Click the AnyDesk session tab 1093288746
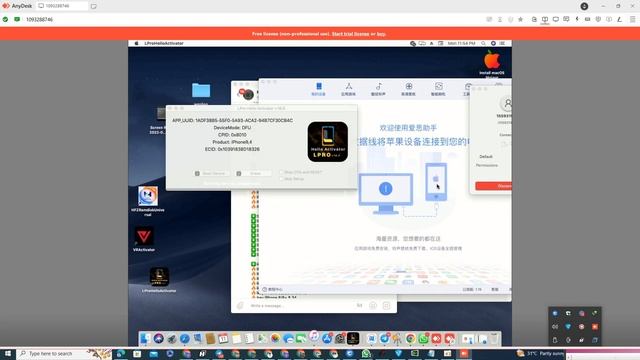 pos(62,6)
